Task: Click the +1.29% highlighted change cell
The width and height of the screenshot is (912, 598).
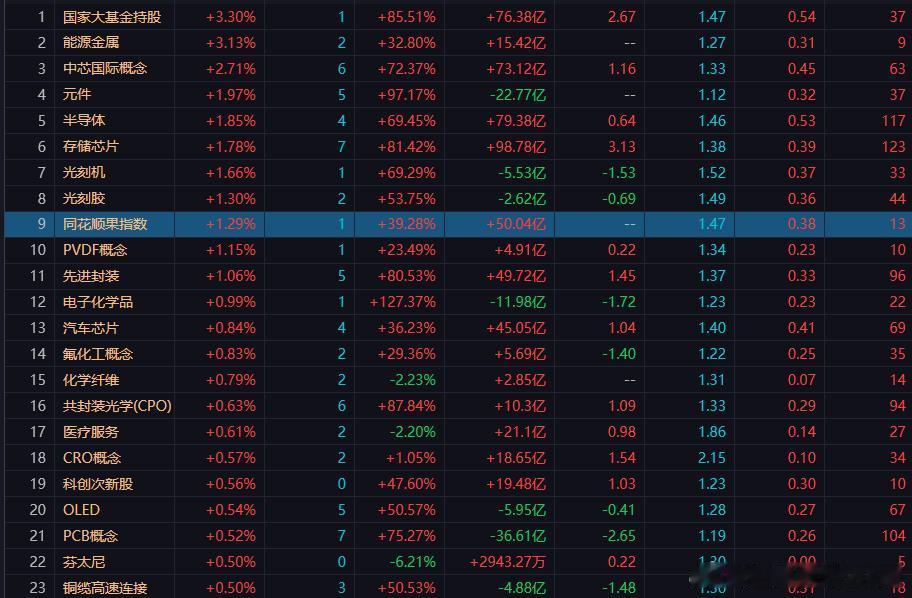Action: coord(230,224)
